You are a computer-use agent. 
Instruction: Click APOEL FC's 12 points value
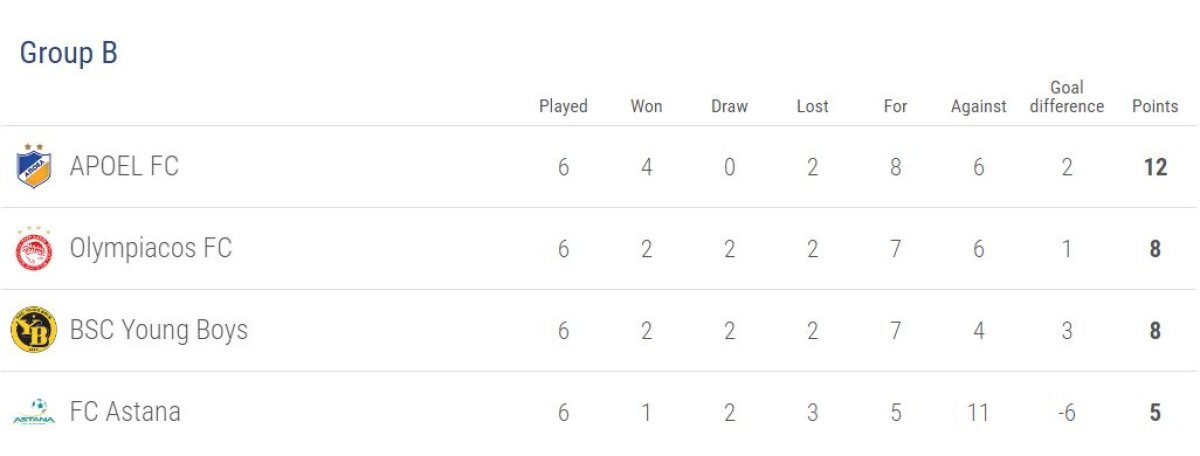(x=1155, y=167)
